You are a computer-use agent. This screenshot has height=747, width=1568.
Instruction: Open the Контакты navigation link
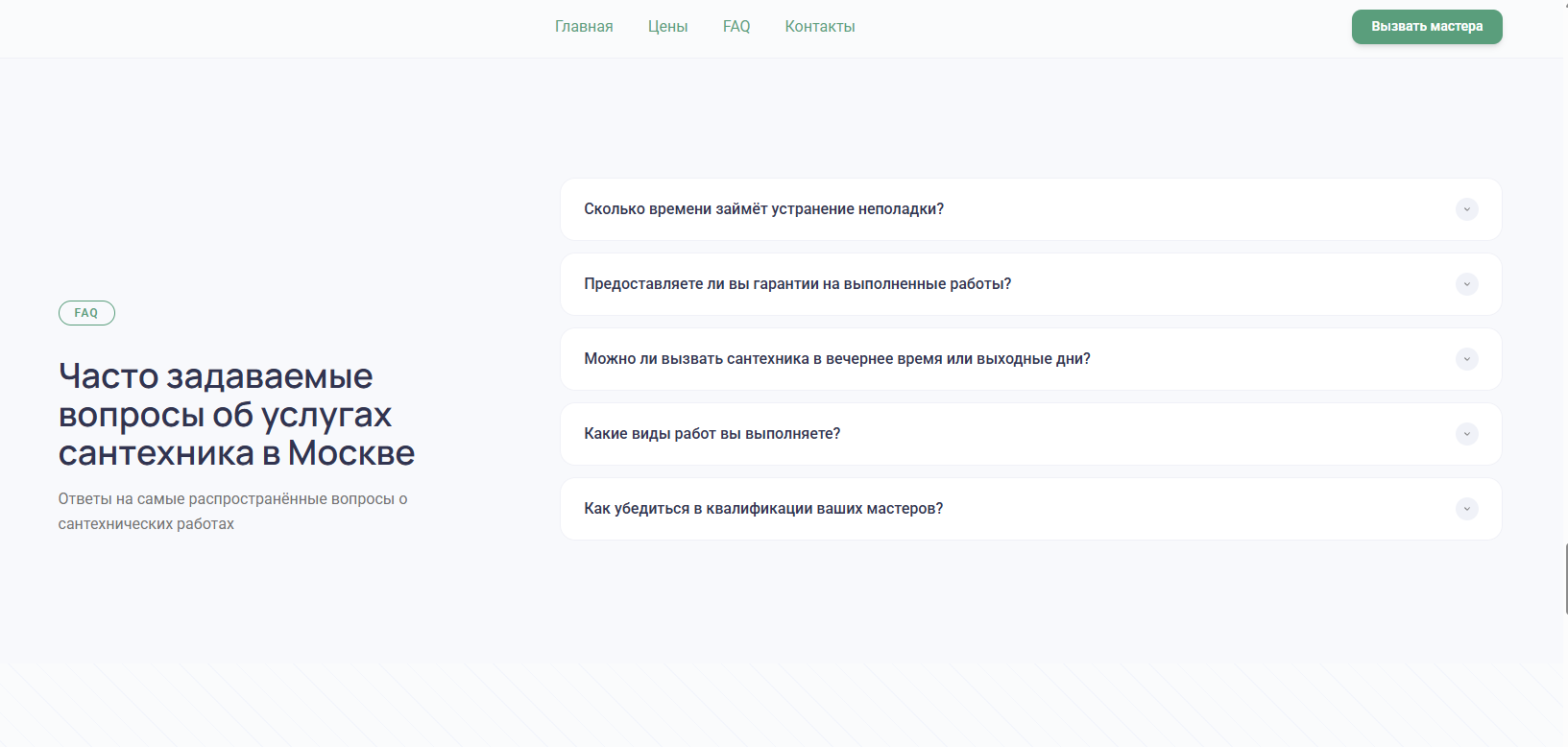[820, 27]
